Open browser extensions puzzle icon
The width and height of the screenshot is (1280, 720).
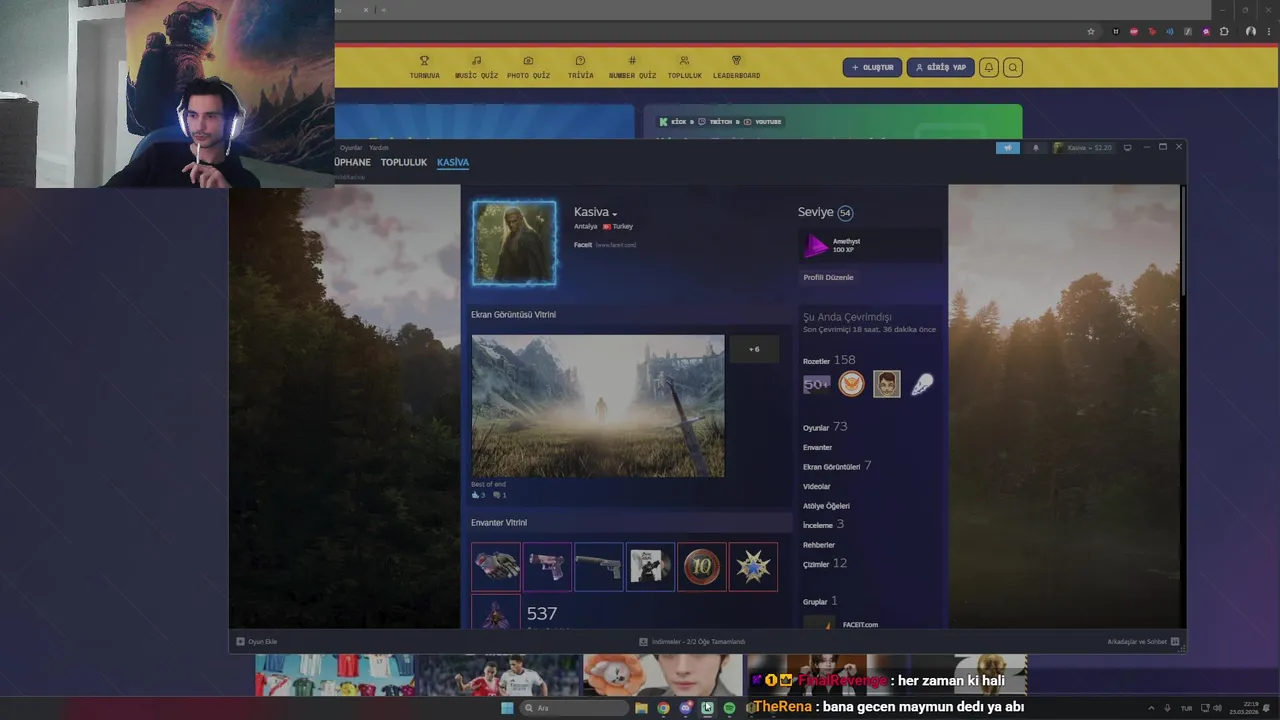(x=1224, y=31)
